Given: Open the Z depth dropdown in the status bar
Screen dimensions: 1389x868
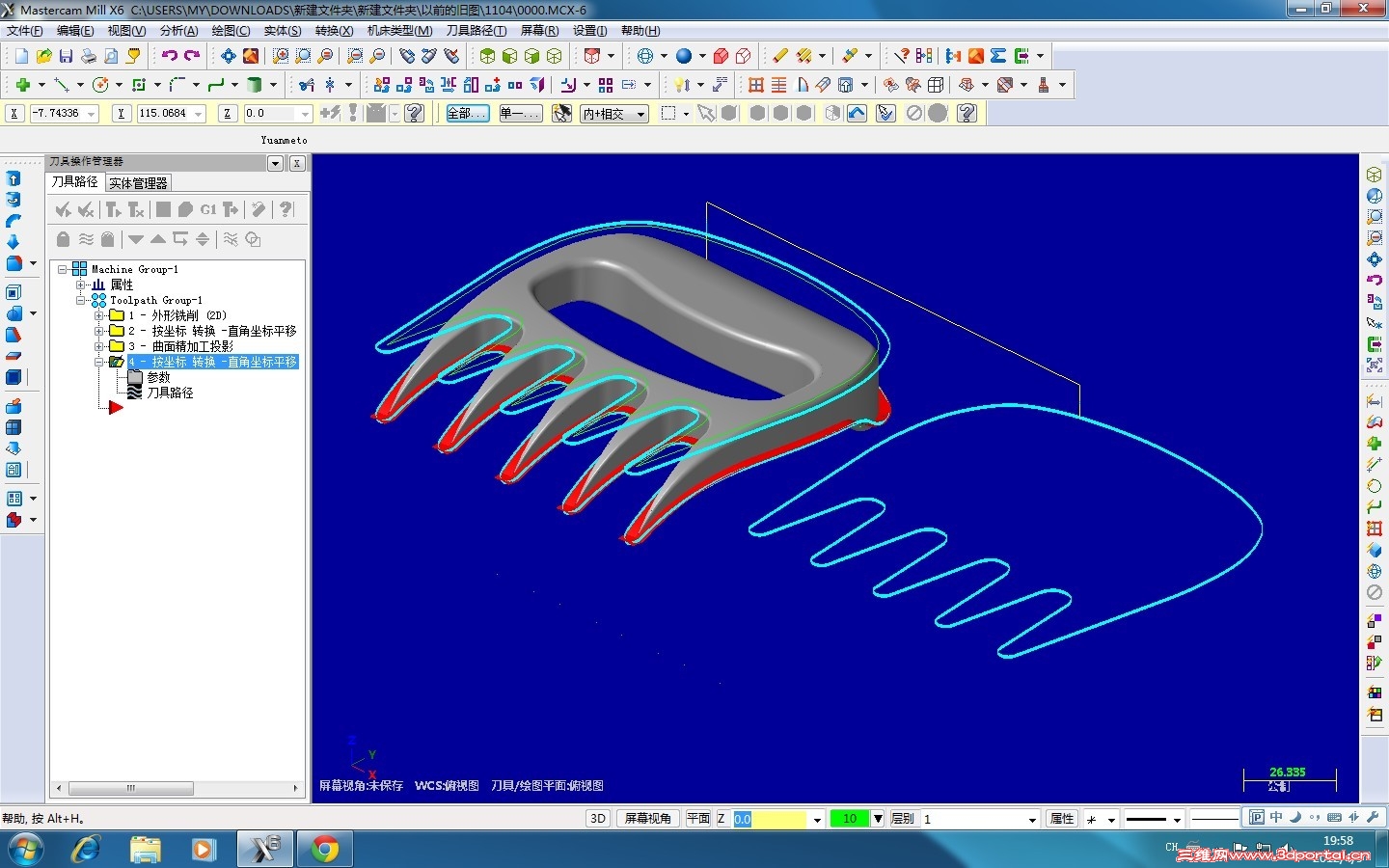Looking at the screenshot, I should [817, 820].
